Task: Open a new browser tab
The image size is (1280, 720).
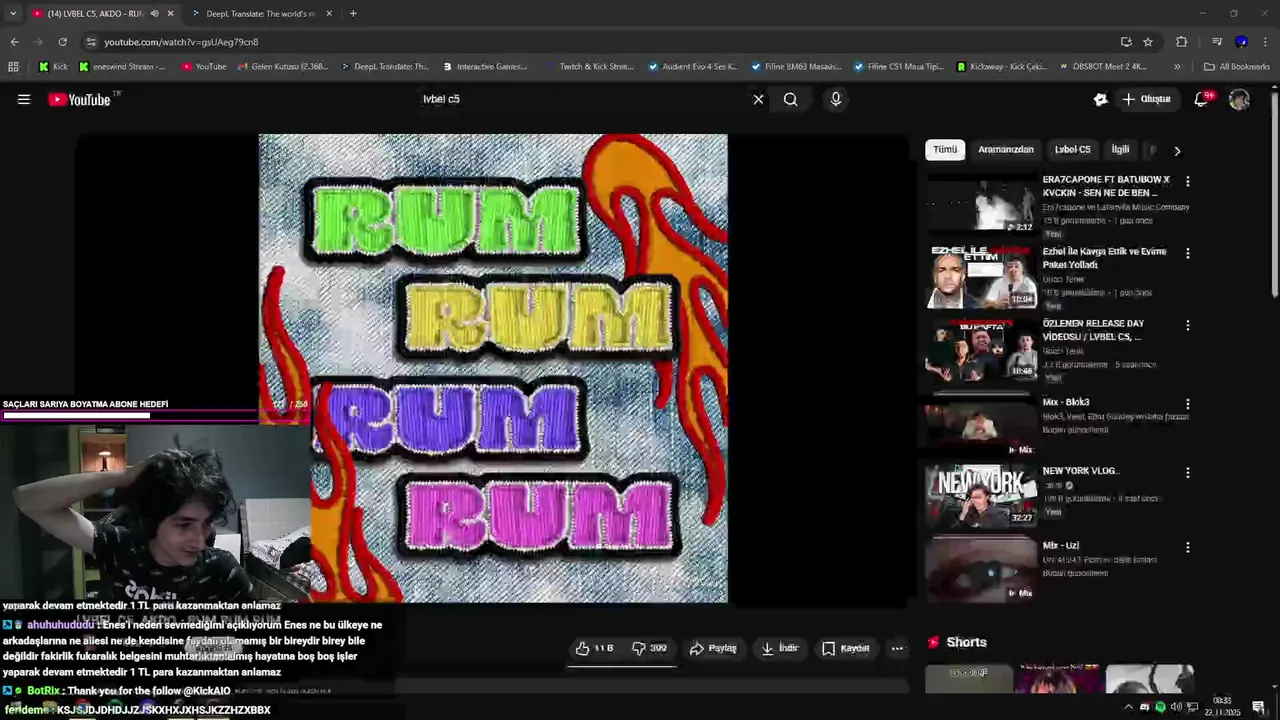Action: click(353, 13)
